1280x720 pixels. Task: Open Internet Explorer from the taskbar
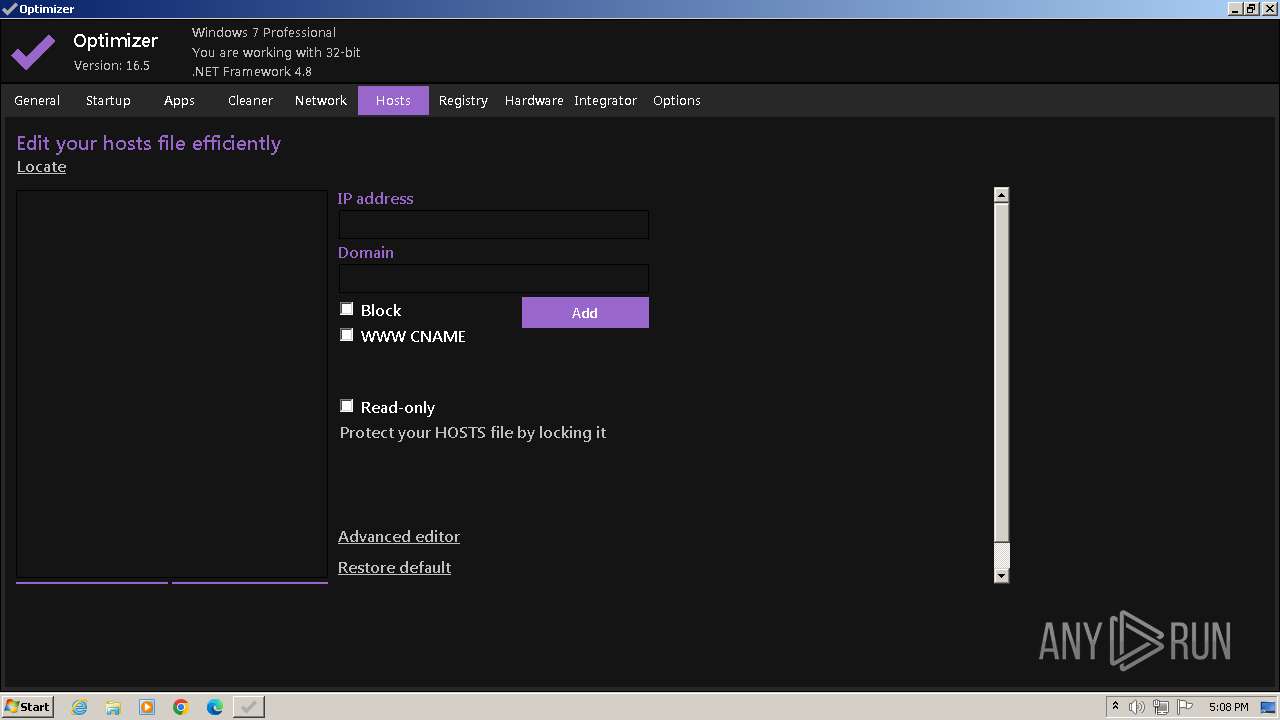tap(80, 707)
